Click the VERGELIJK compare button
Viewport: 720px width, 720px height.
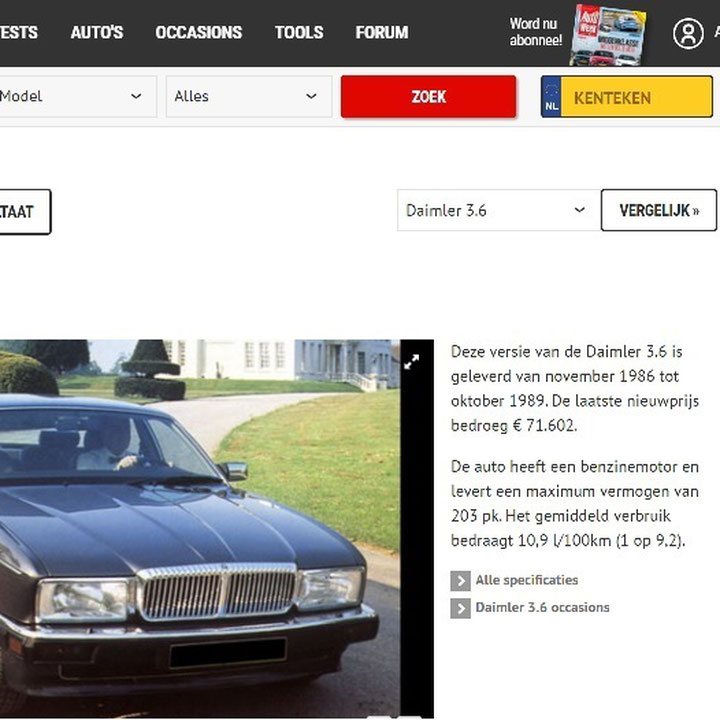click(x=658, y=210)
